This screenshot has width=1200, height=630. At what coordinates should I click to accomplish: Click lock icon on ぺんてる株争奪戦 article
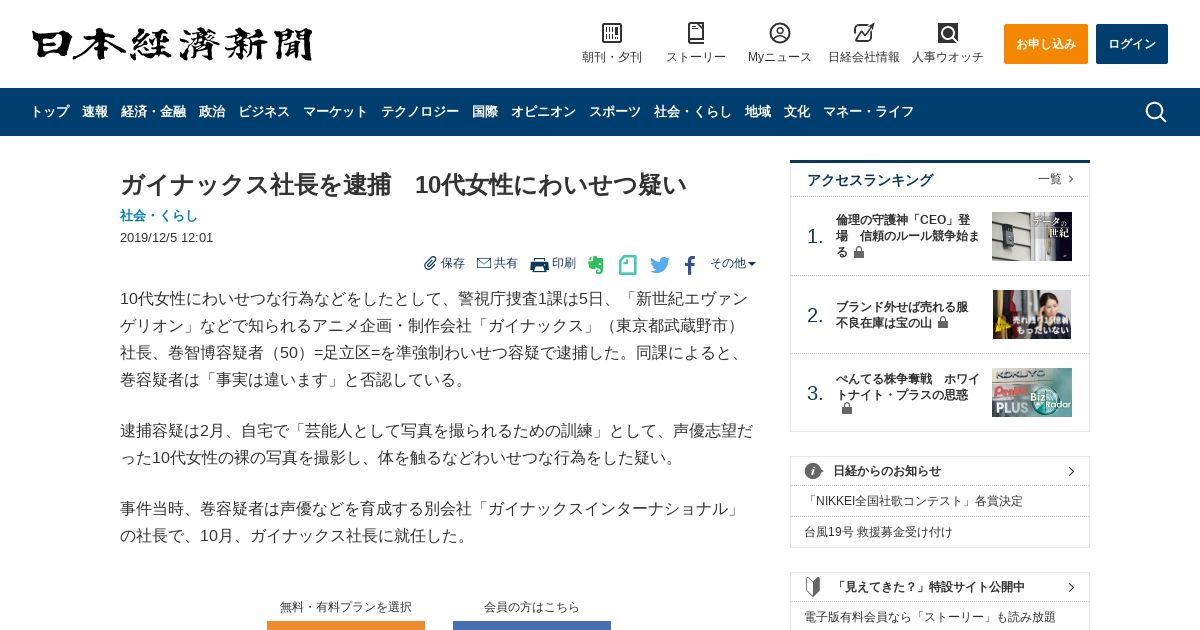[x=847, y=409]
